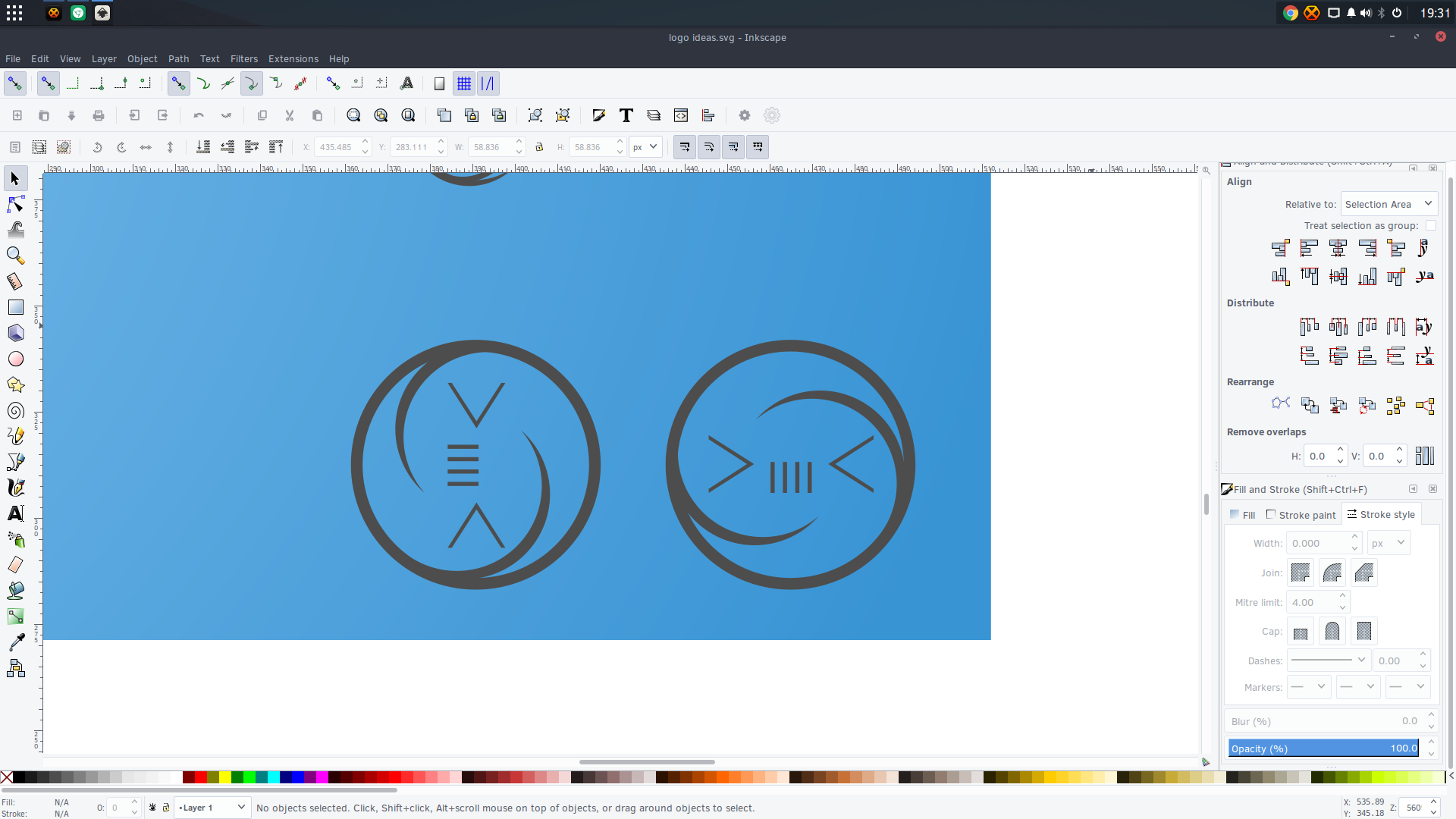This screenshot has width=1456, height=819.
Task: Open stroke width unit dropdown
Action: click(1389, 543)
